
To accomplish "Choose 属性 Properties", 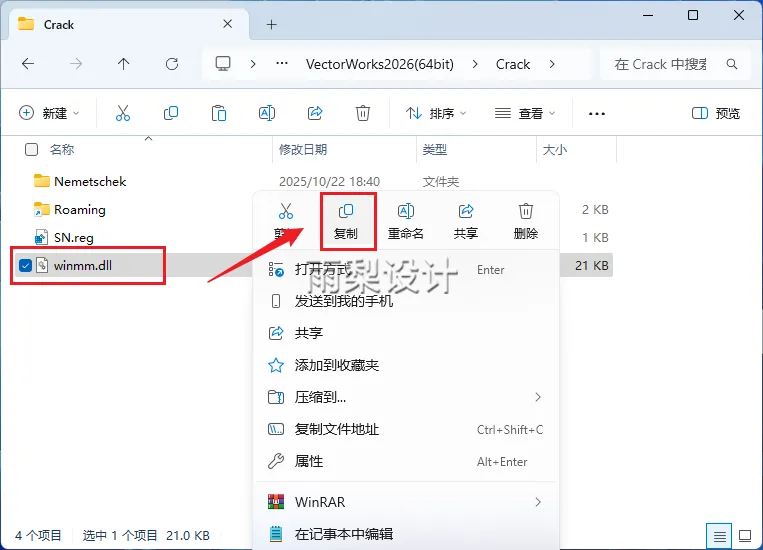I will tap(406, 461).
